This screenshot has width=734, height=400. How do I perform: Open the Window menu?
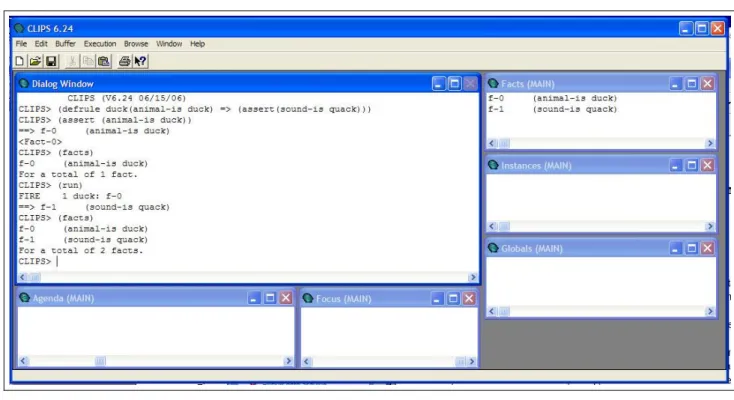169,44
